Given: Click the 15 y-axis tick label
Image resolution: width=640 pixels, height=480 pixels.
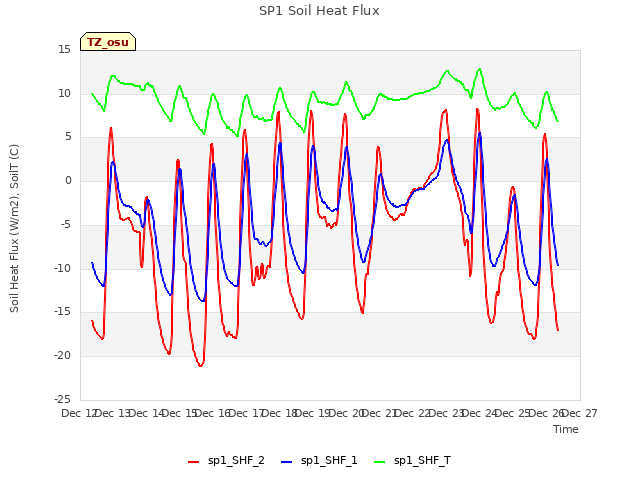Looking at the screenshot, I should pos(64,50).
